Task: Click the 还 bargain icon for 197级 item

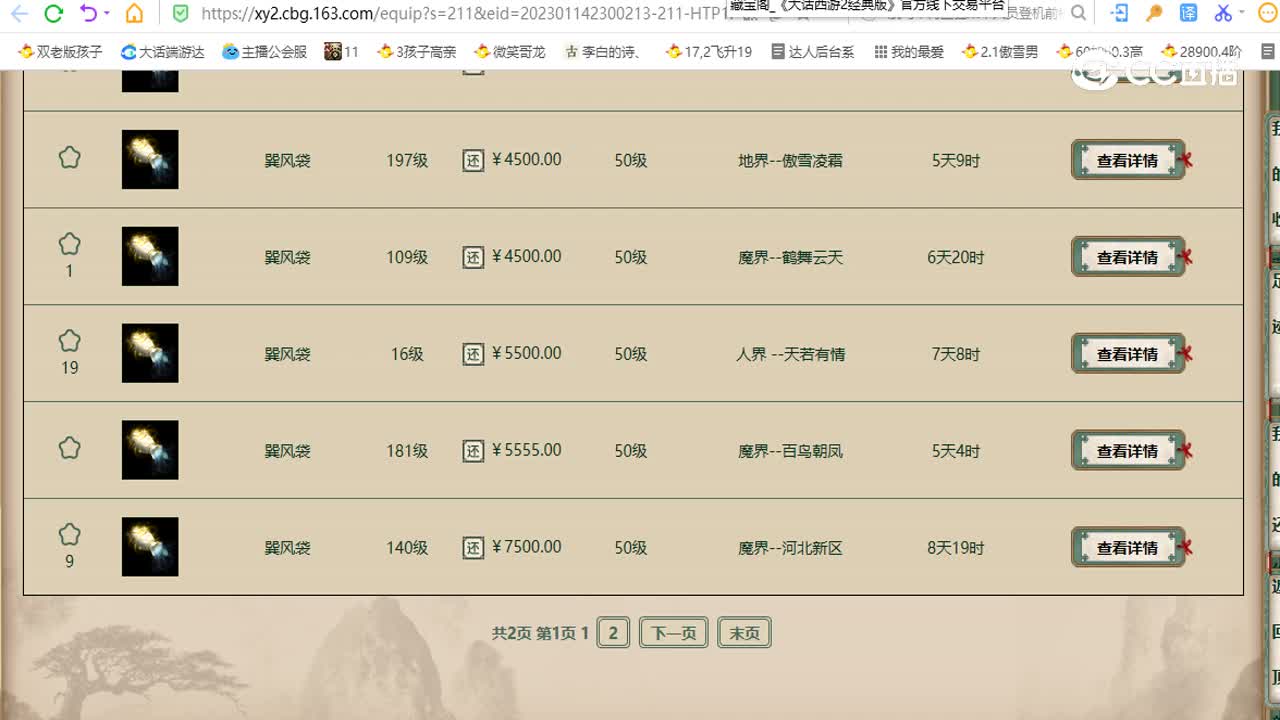Action: pyautogui.click(x=473, y=160)
